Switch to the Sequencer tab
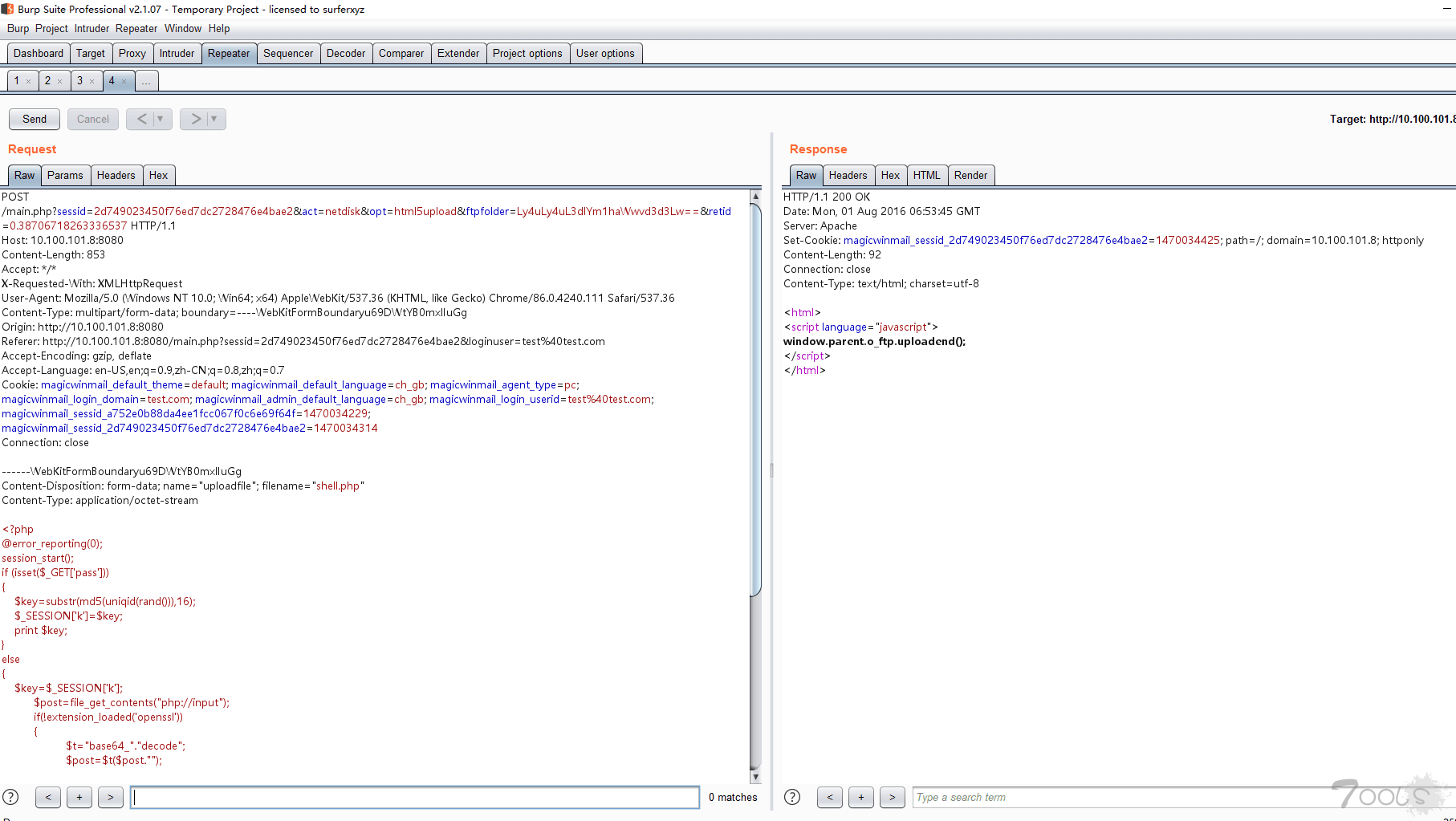The height and width of the screenshot is (821, 1456). tap(288, 53)
